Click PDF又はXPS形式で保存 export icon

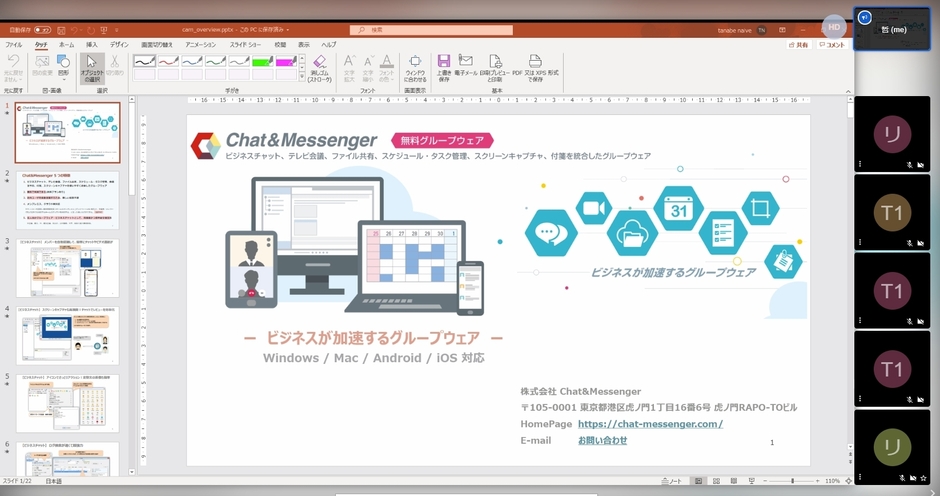(535, 68)
